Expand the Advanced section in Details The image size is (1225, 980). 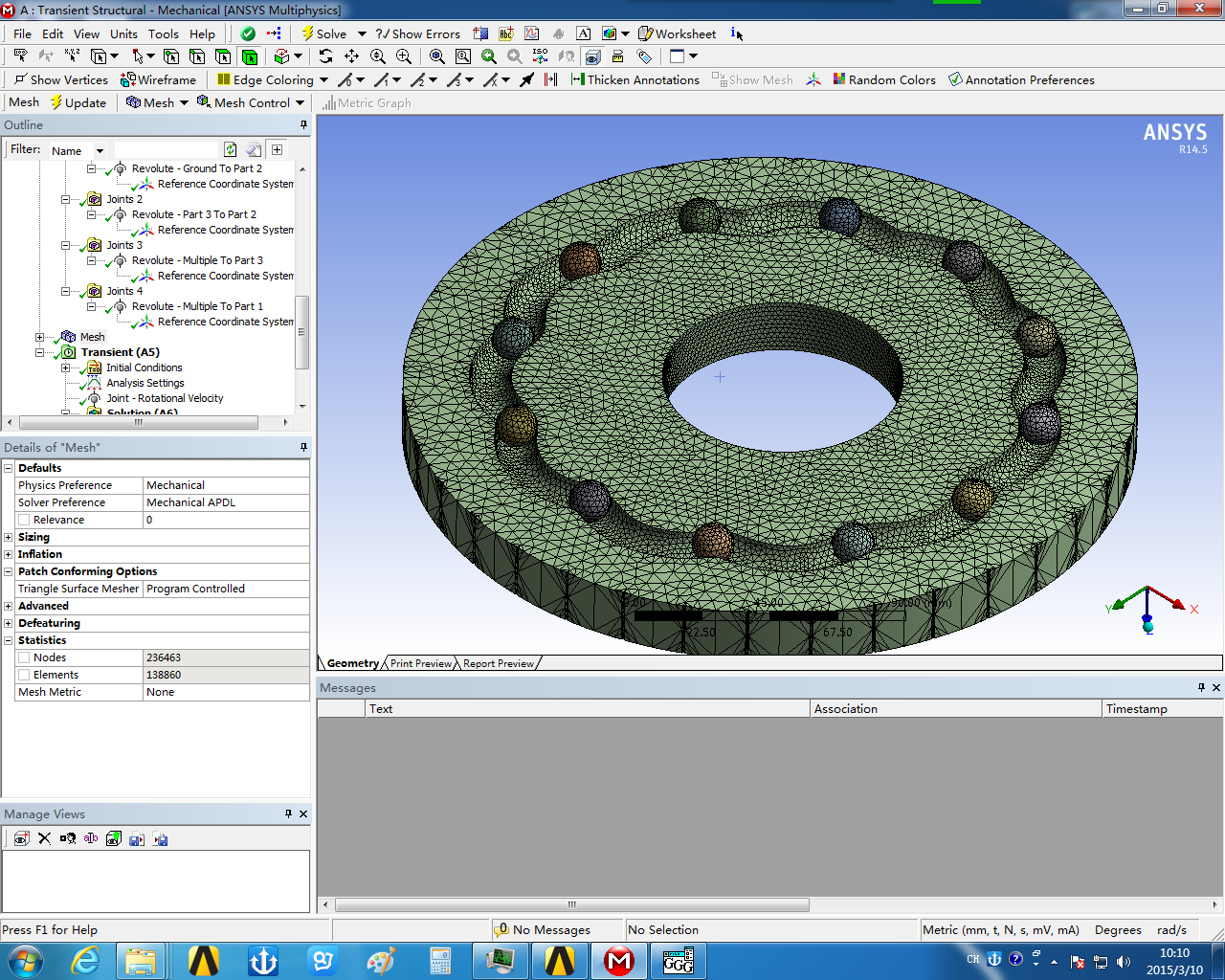pyautogui.click(x=9, y=606)
